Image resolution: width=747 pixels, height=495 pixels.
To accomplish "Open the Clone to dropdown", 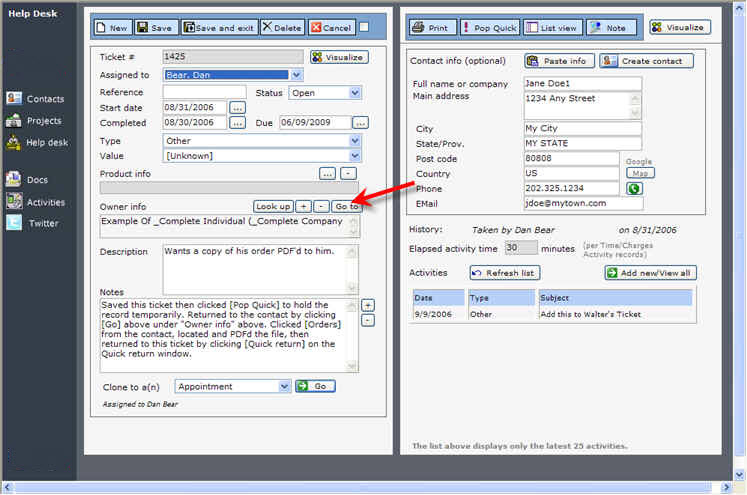I will click(284, 386).
